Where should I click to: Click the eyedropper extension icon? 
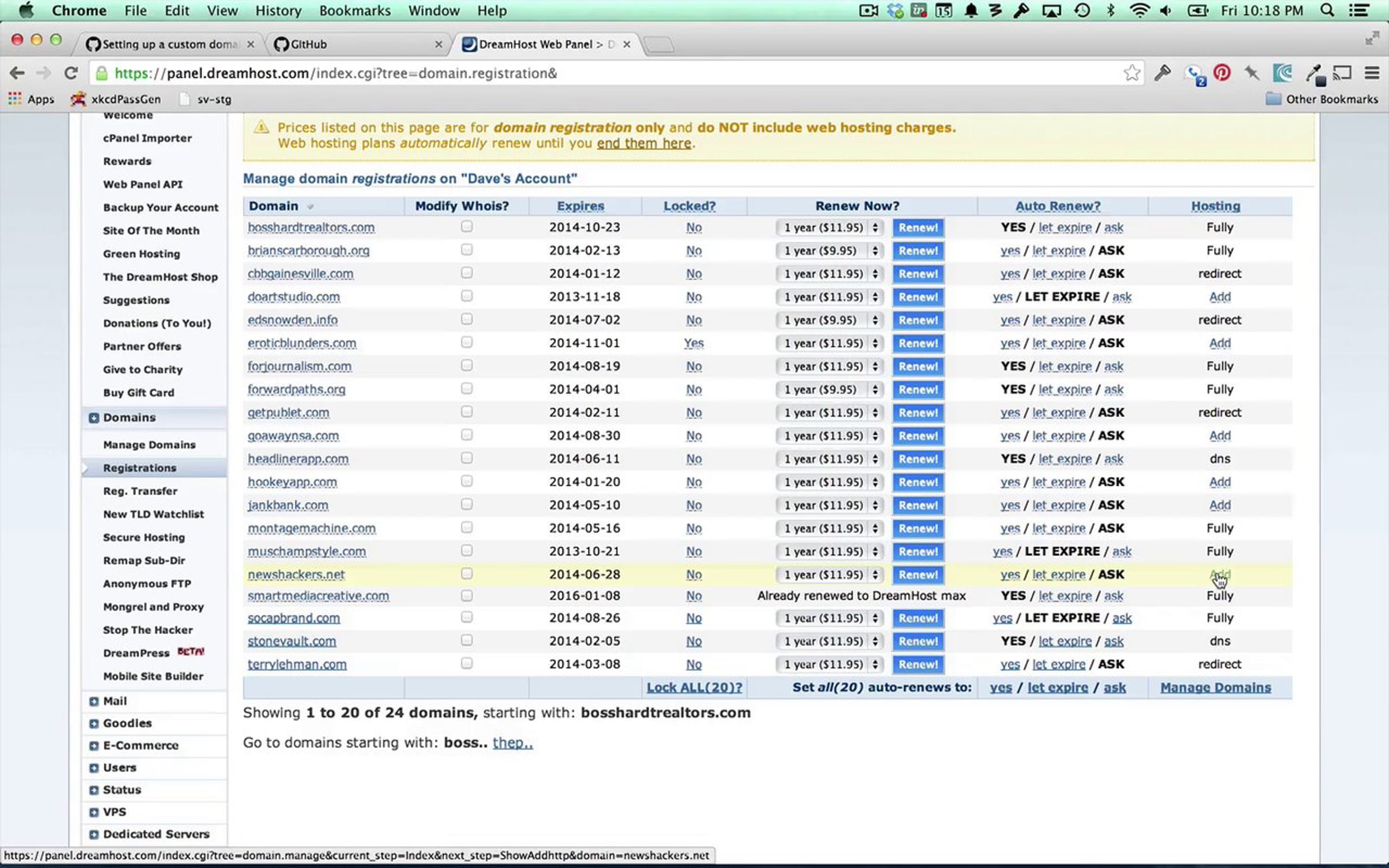1314,74
